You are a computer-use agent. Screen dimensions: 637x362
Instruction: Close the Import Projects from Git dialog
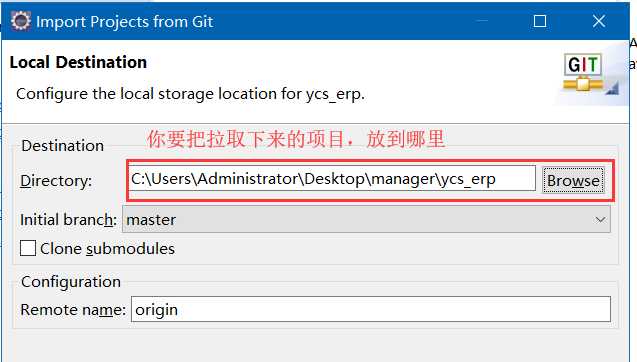pyautogui.click(x=599, y=21)
